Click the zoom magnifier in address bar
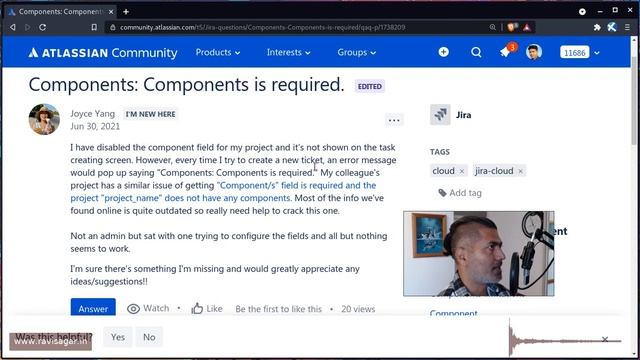This screenshot has height=360, width=640. pyautogui.click(x=493, y=27)
